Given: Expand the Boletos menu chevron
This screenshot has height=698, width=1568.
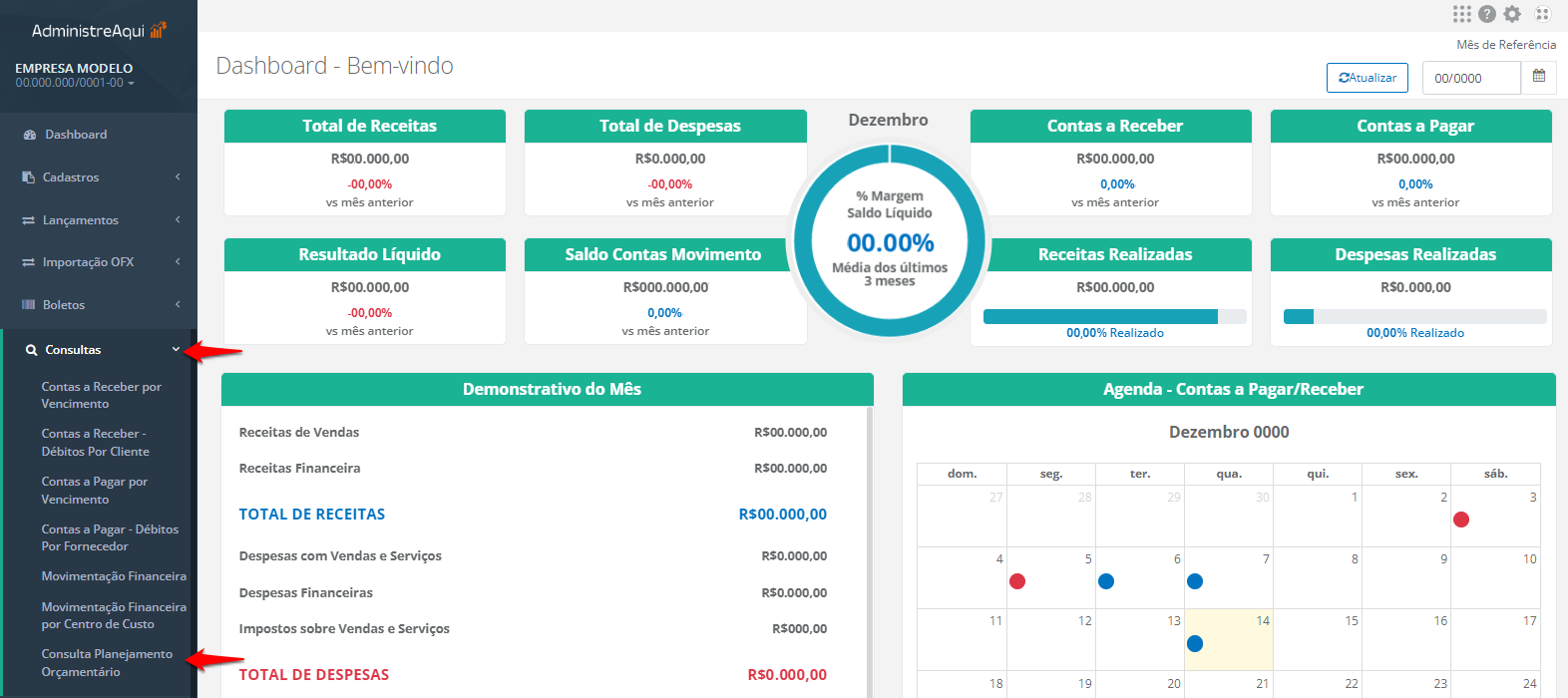Looking at the screenshot, I should pos(178,305).
